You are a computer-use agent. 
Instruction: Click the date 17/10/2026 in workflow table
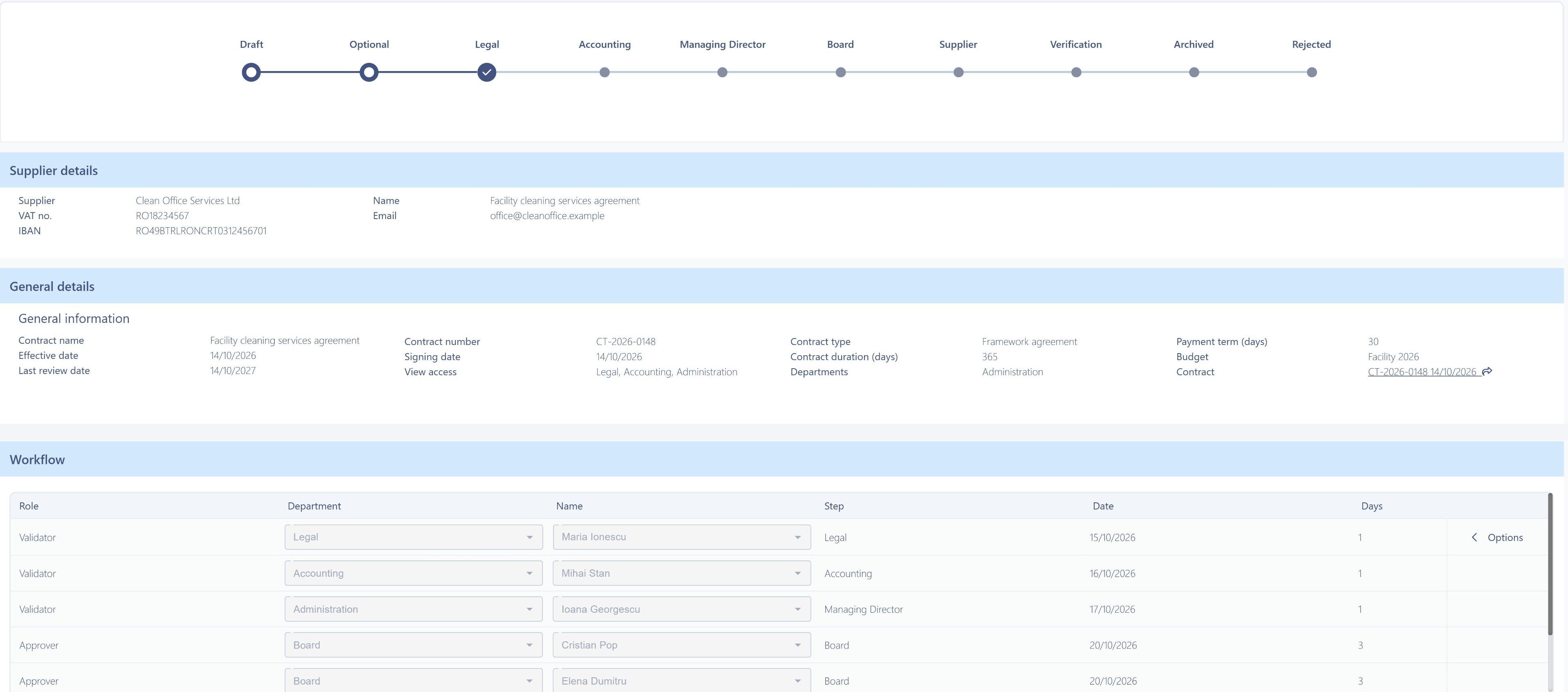click(1112, 609)
